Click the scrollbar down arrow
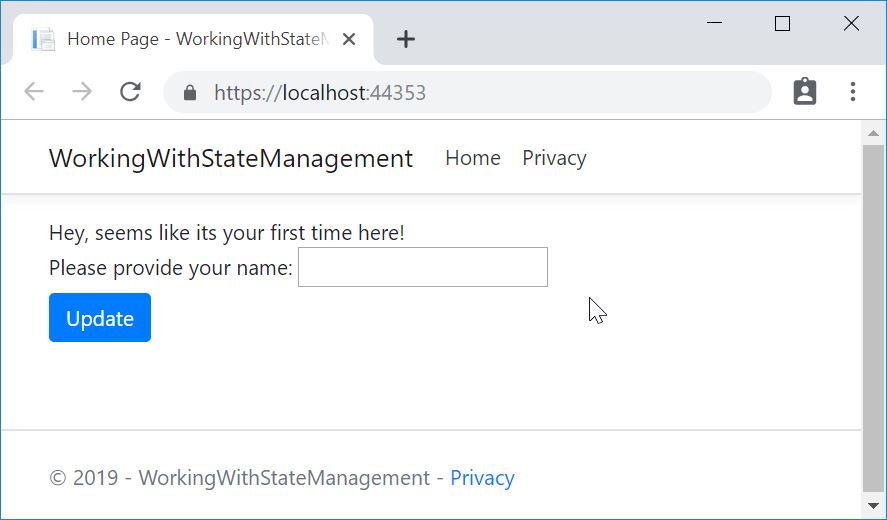 click(x=873, y=508)
